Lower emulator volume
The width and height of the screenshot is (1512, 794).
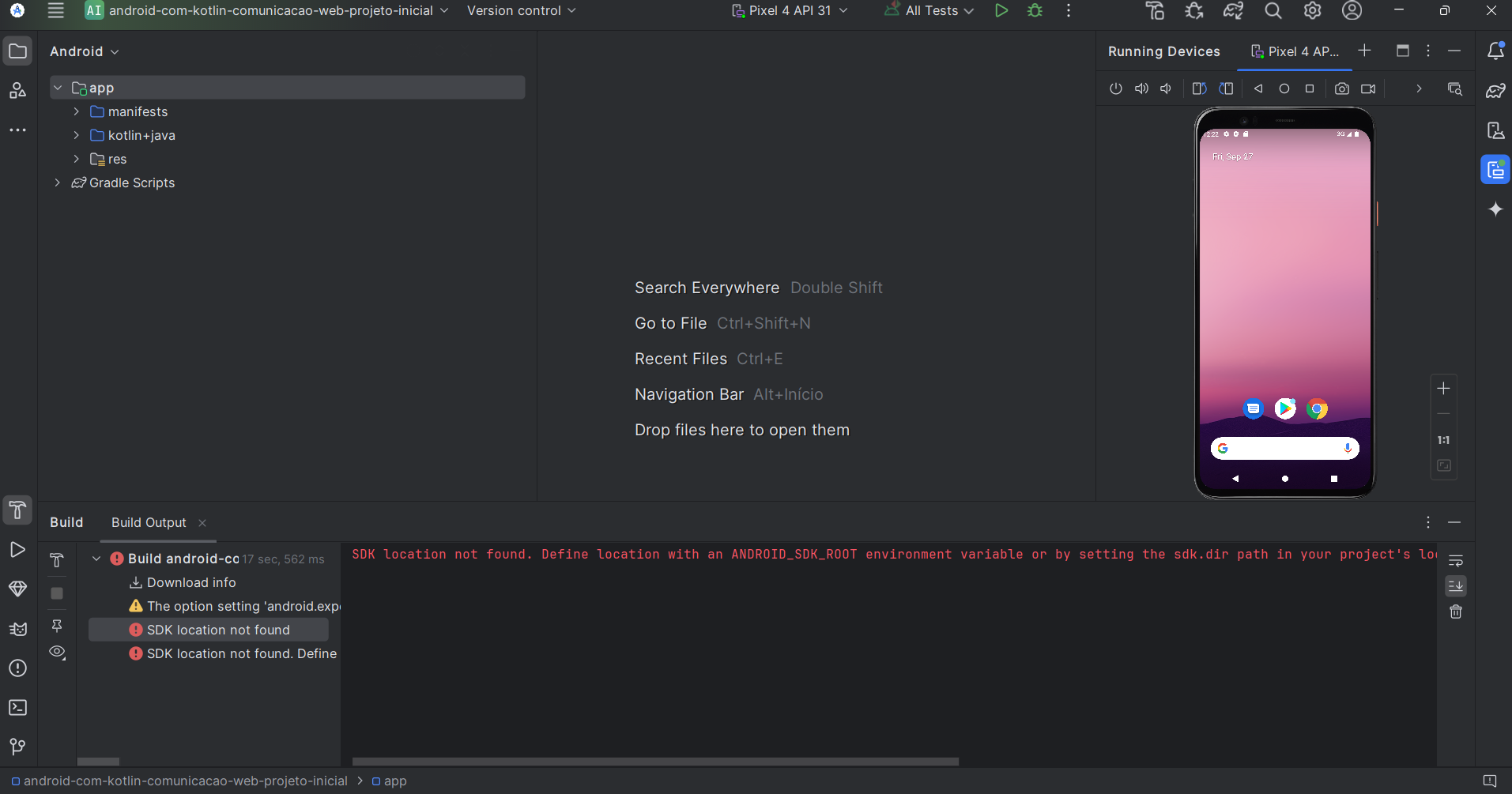pyautogui.click(x=1166, y=88)
